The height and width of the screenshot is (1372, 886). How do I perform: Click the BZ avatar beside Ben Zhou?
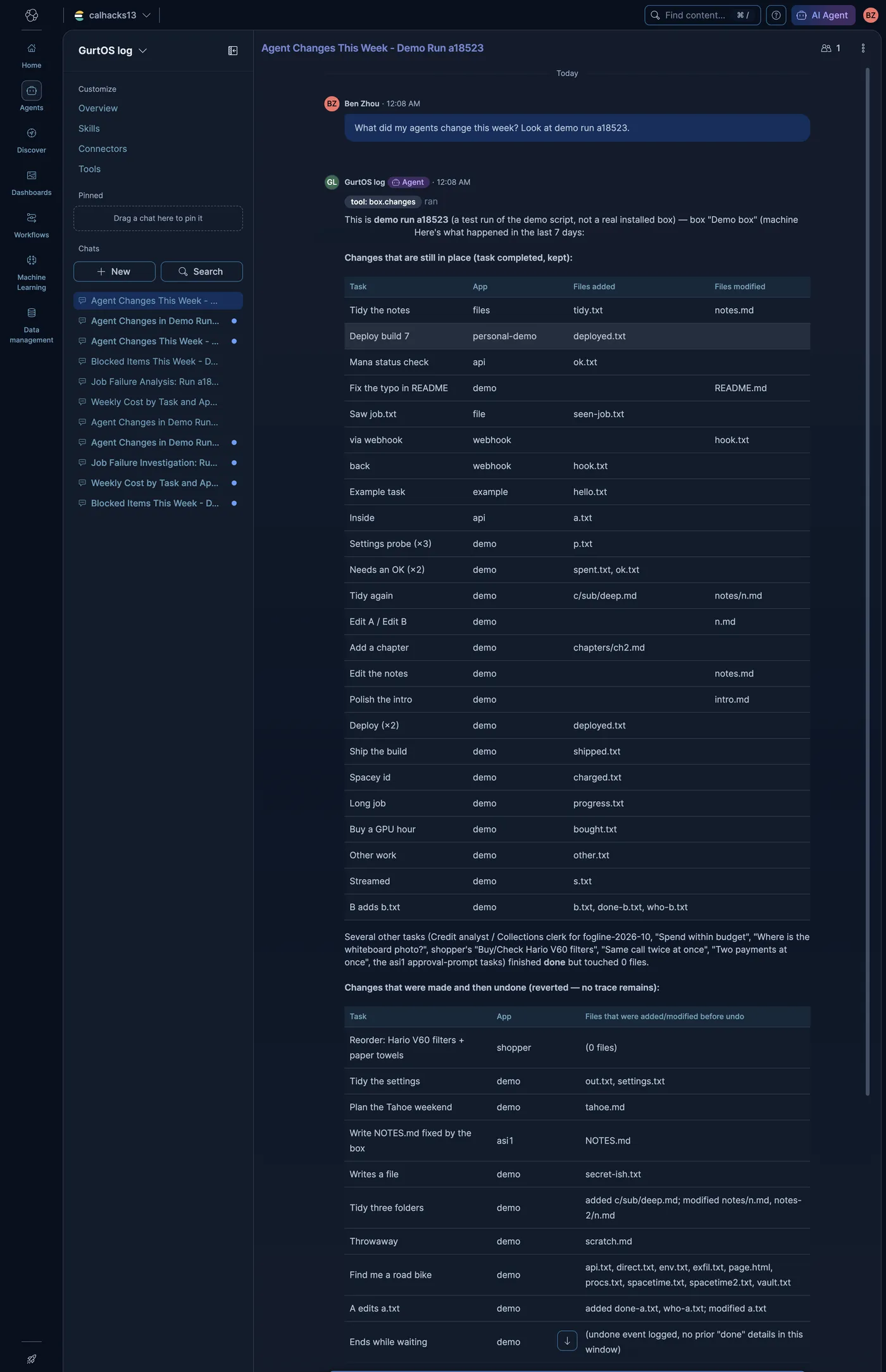(332, 104)
